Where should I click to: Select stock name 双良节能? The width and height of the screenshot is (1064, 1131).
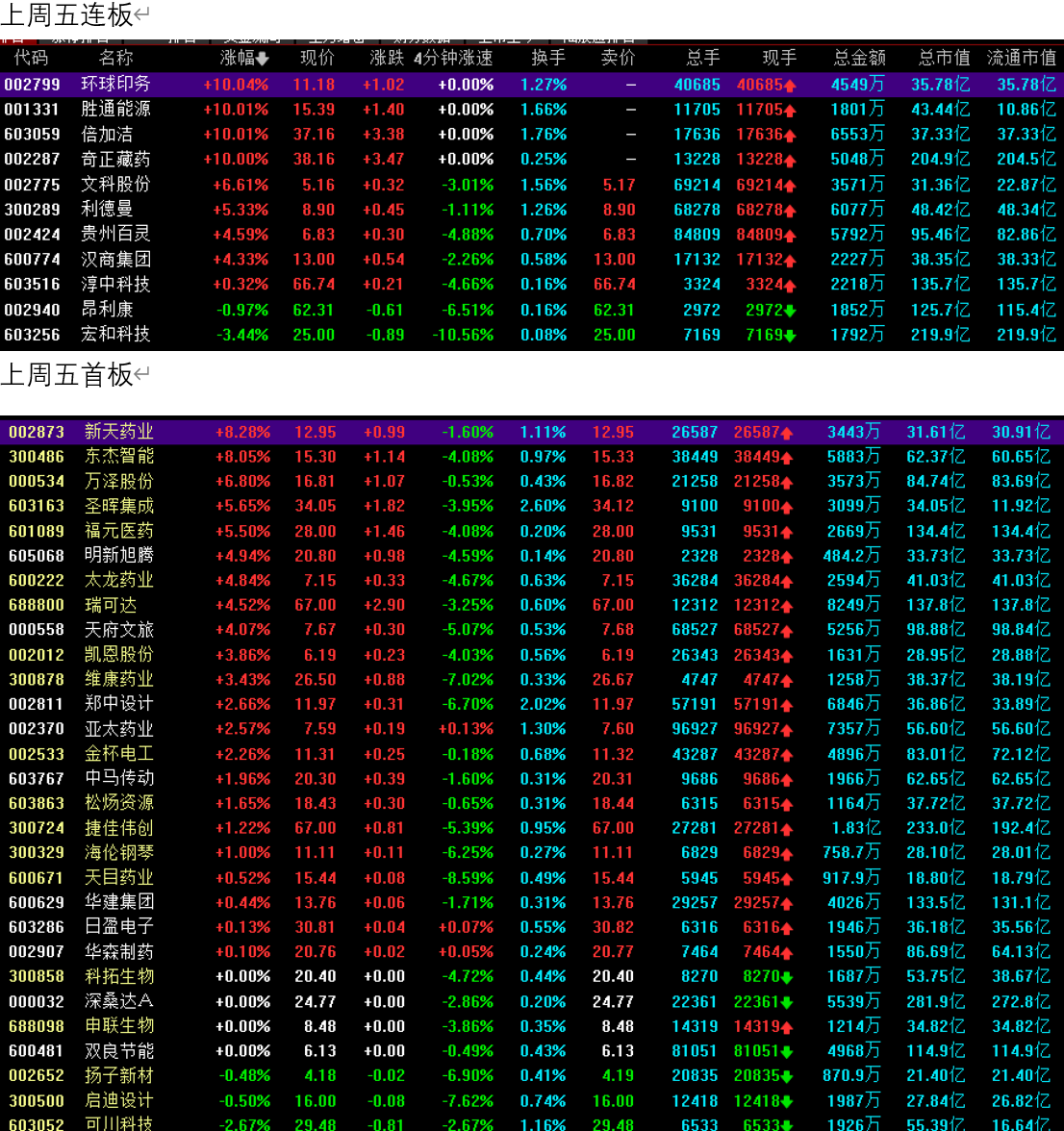[x=119, y=1051]
